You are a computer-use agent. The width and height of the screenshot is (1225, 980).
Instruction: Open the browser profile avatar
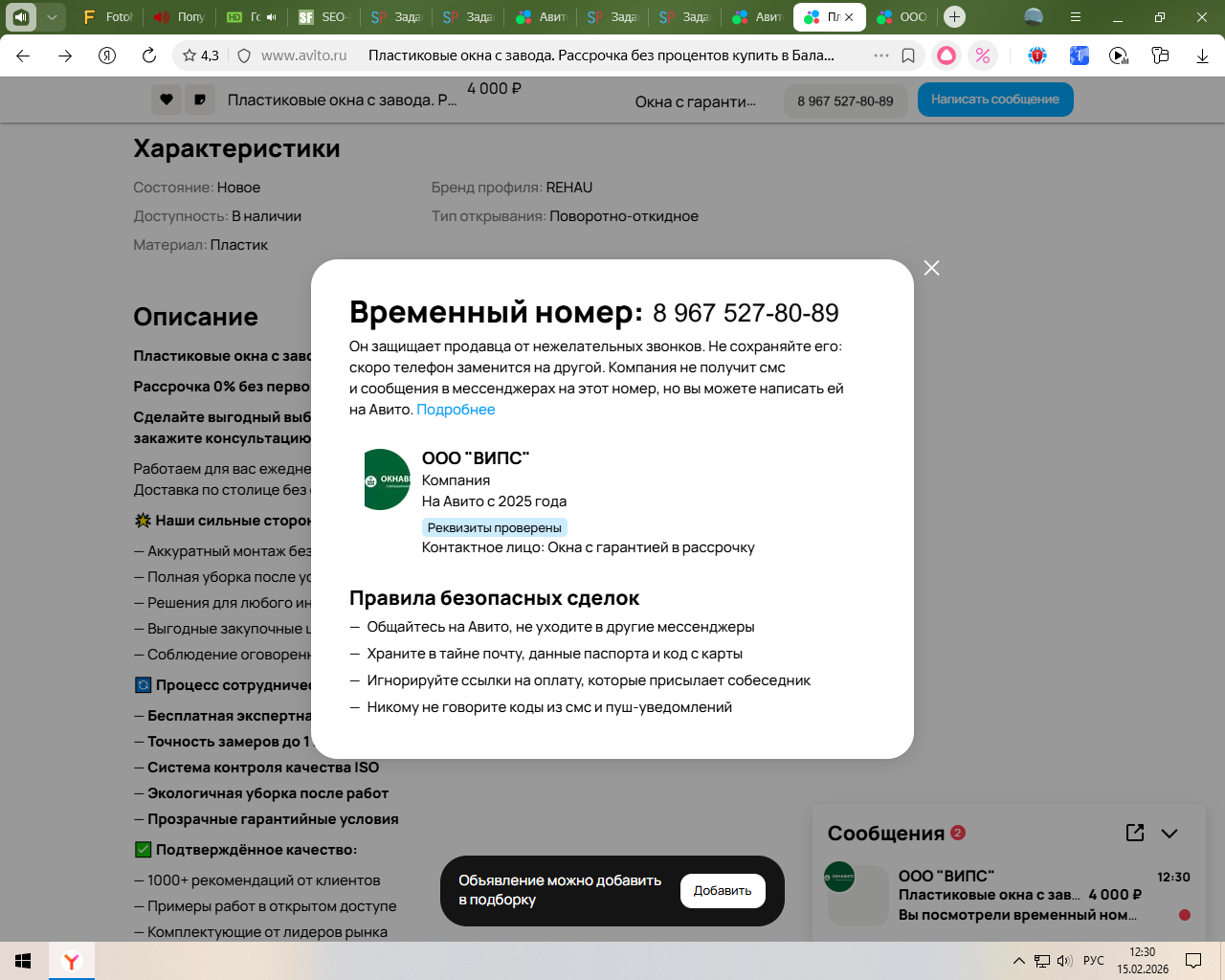(1034, 17)
